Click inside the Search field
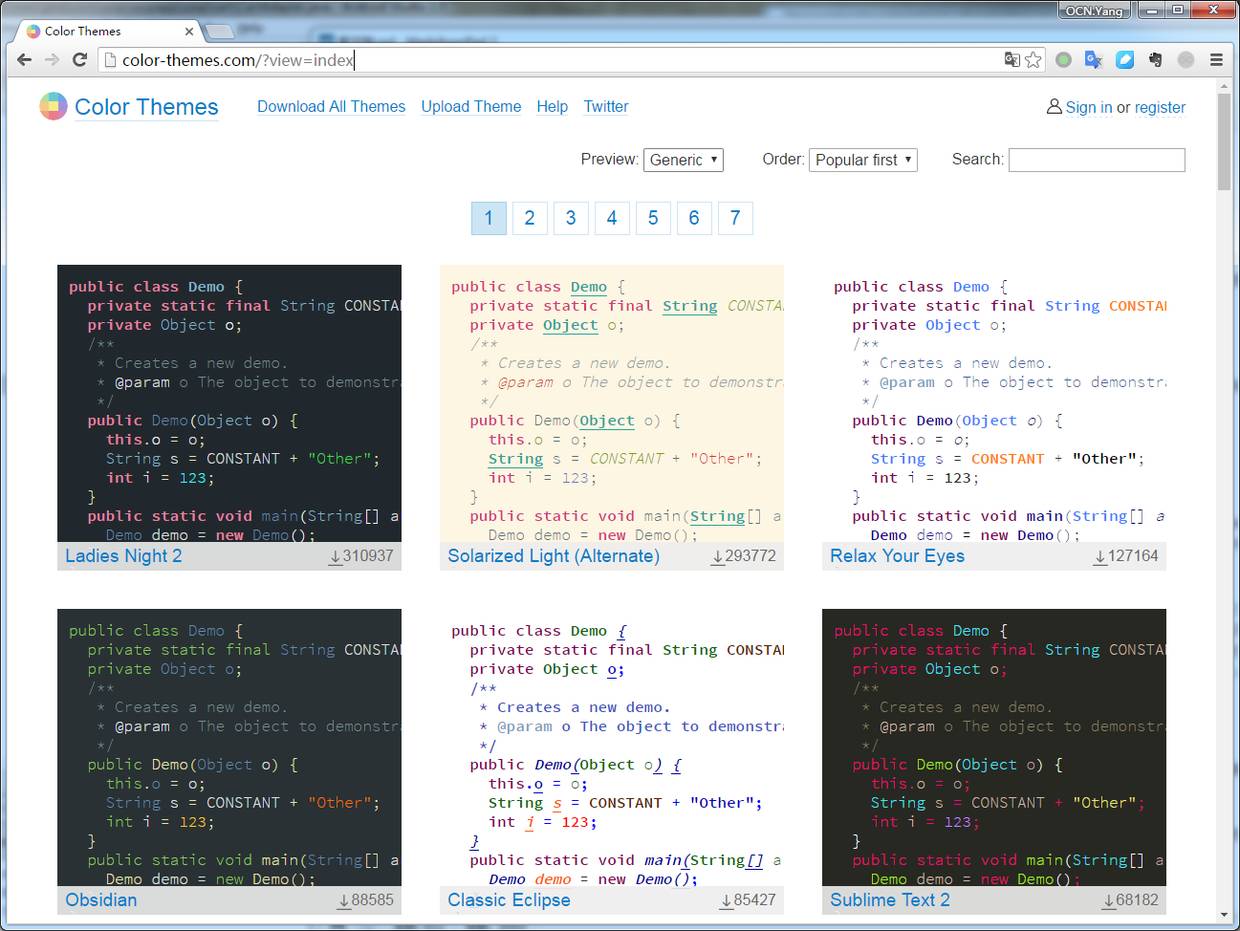The image size is (1240, 931). (1096, 159)
